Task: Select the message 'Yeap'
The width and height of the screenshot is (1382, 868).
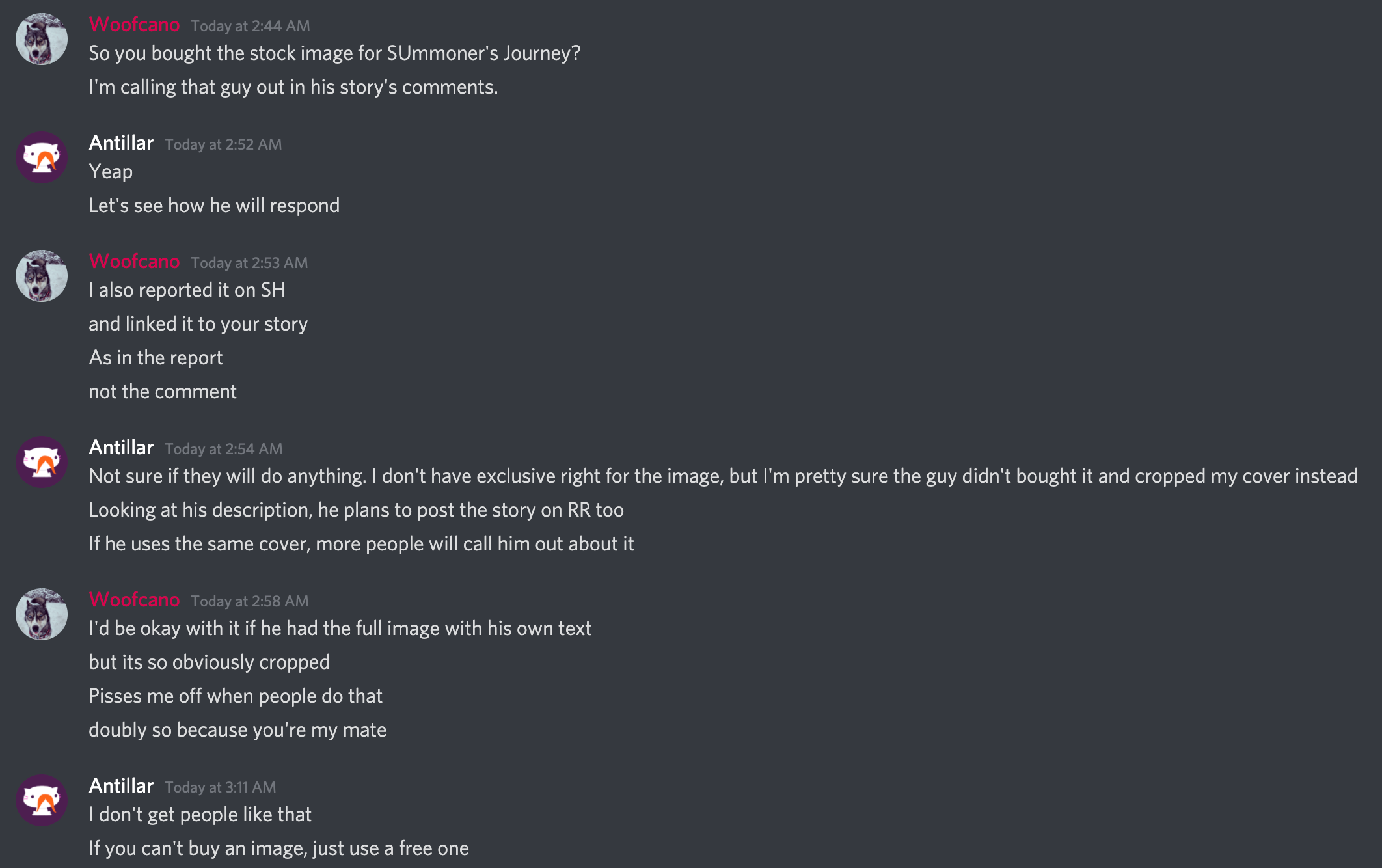Action: (x=111, y=171)
